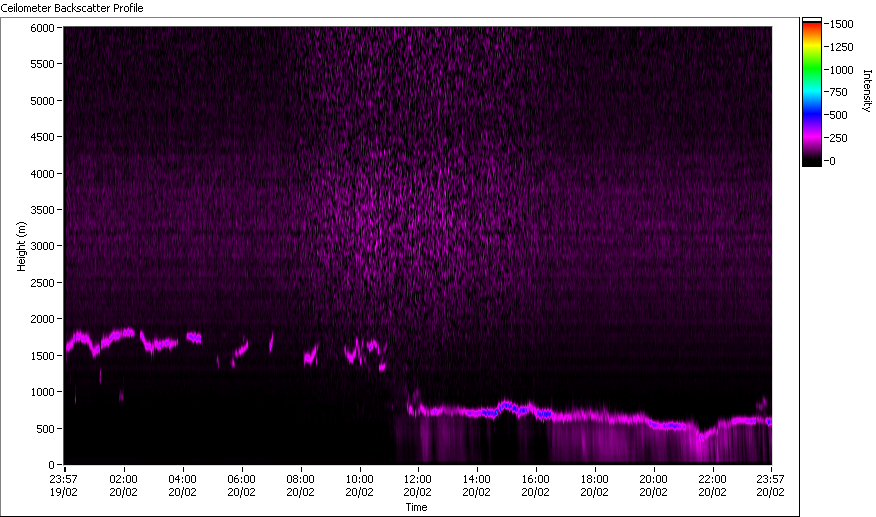876x517 pixels.
Task: Click the 'Ceilometer Backscatter Profile' title
Action: click(x=72, y=8)
